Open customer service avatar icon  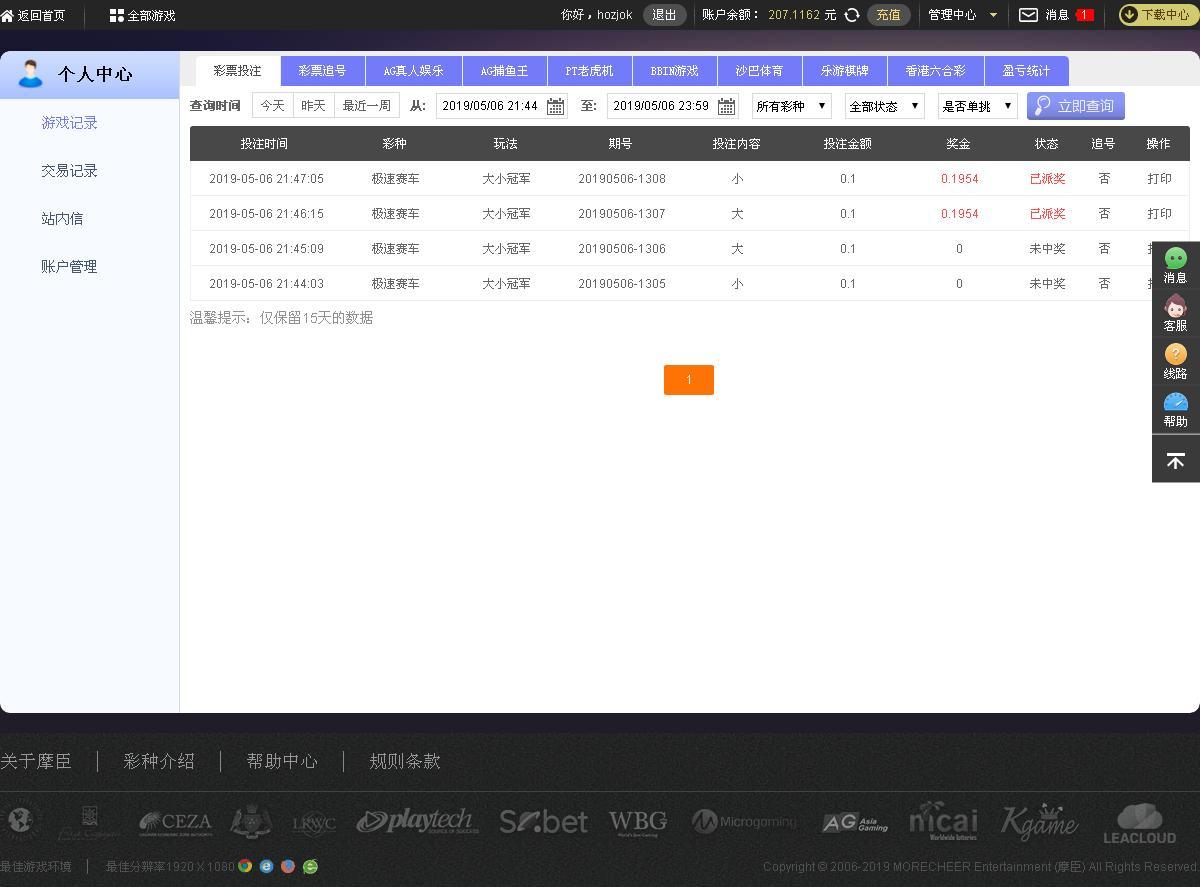[1175, 307]
